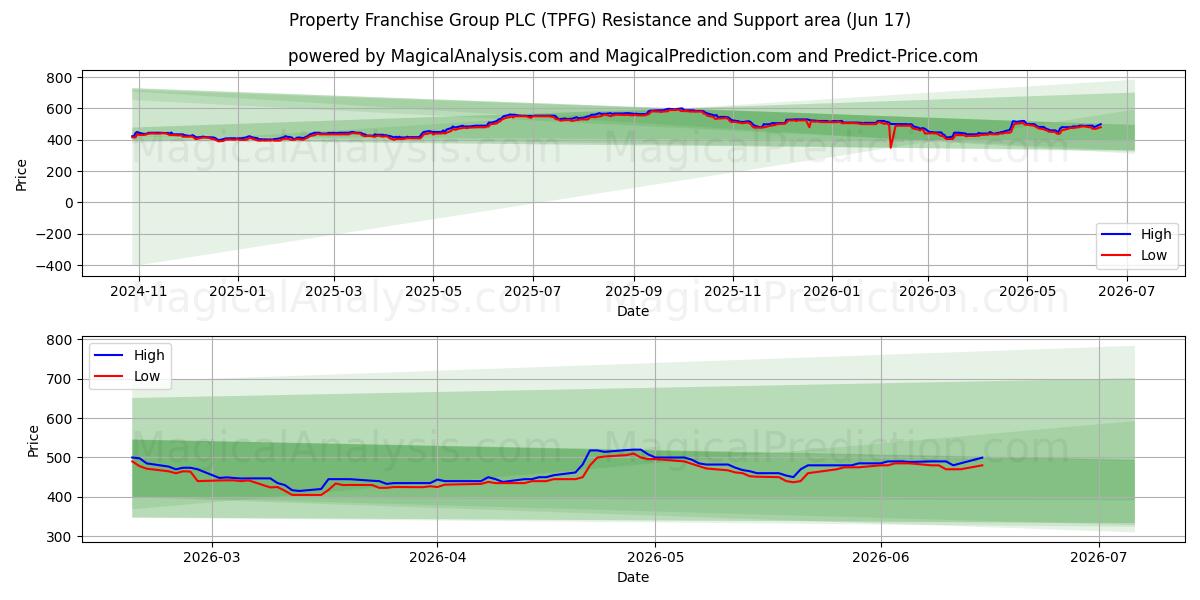Click 'Low' in the bottom chart legend
This screenshot has width=1200, height=600.
click(x=148, y=377)
